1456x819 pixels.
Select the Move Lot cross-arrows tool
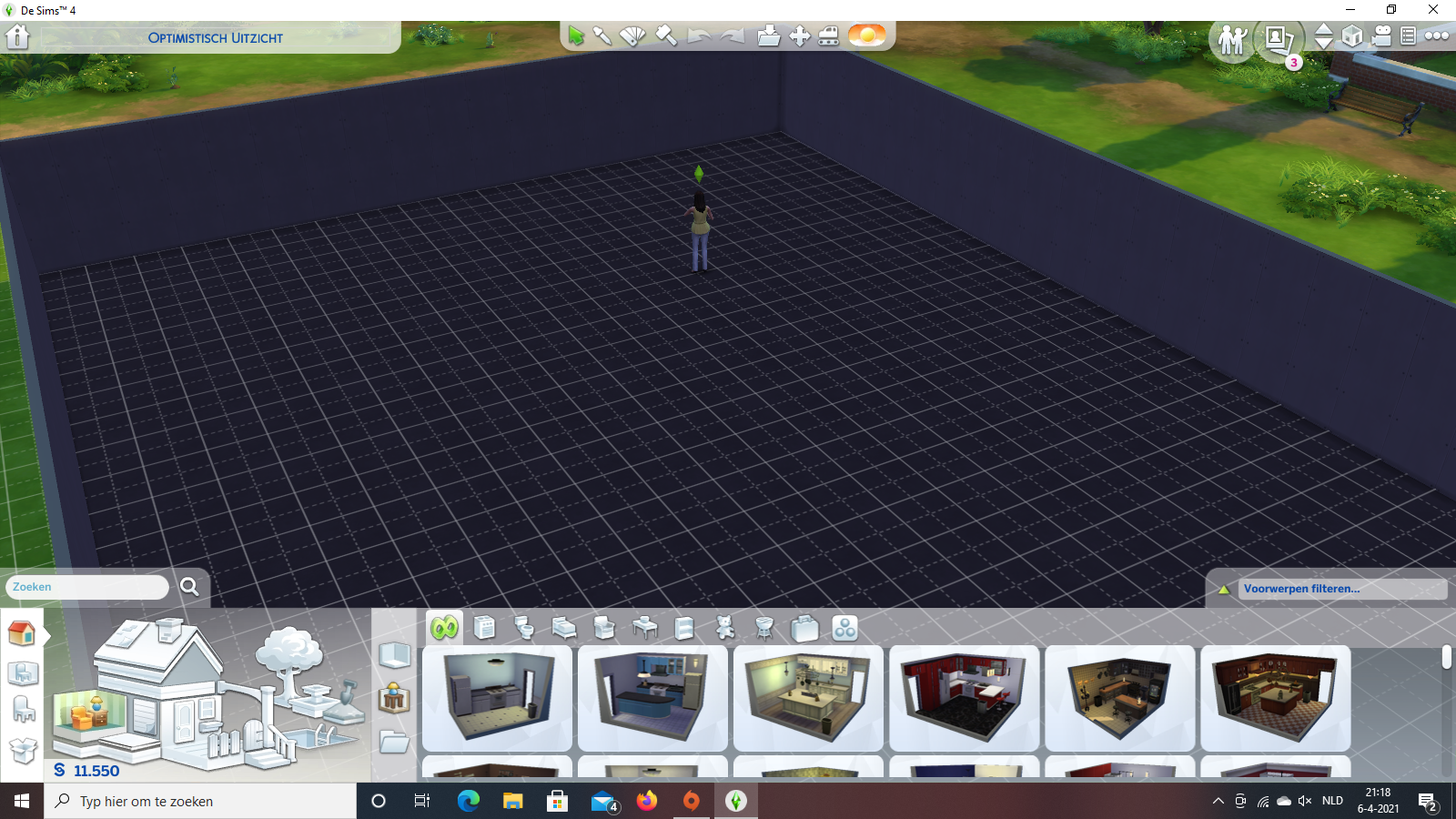(x=800, y=36)
